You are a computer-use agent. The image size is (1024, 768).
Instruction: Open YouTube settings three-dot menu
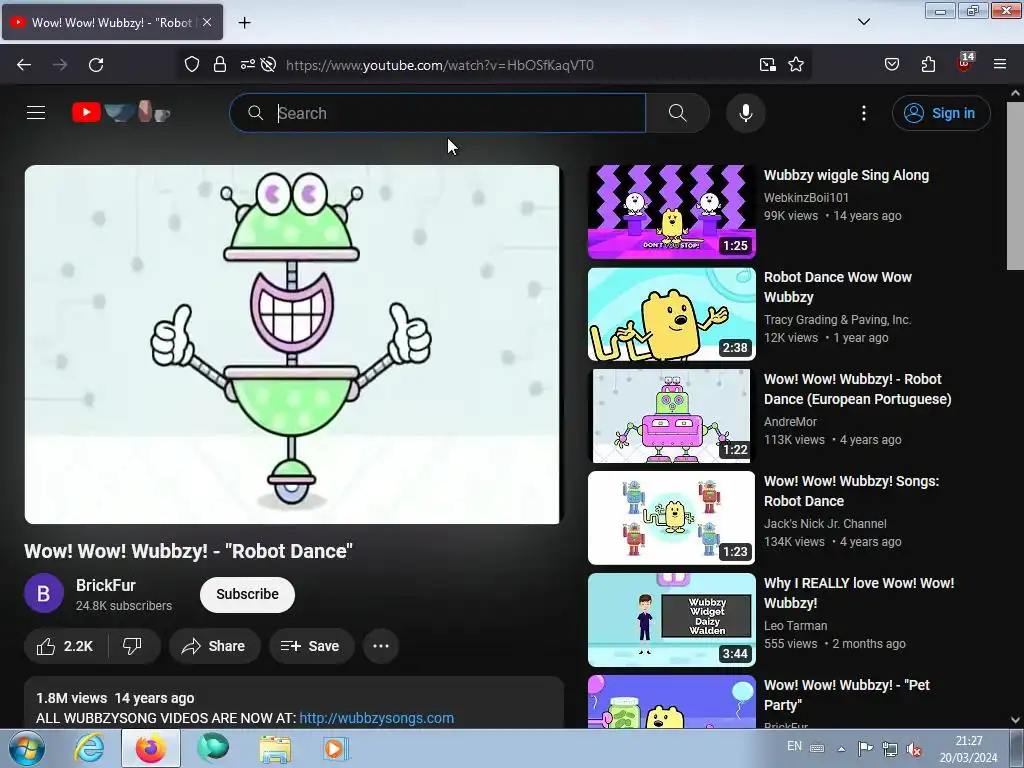coord(863,113)
